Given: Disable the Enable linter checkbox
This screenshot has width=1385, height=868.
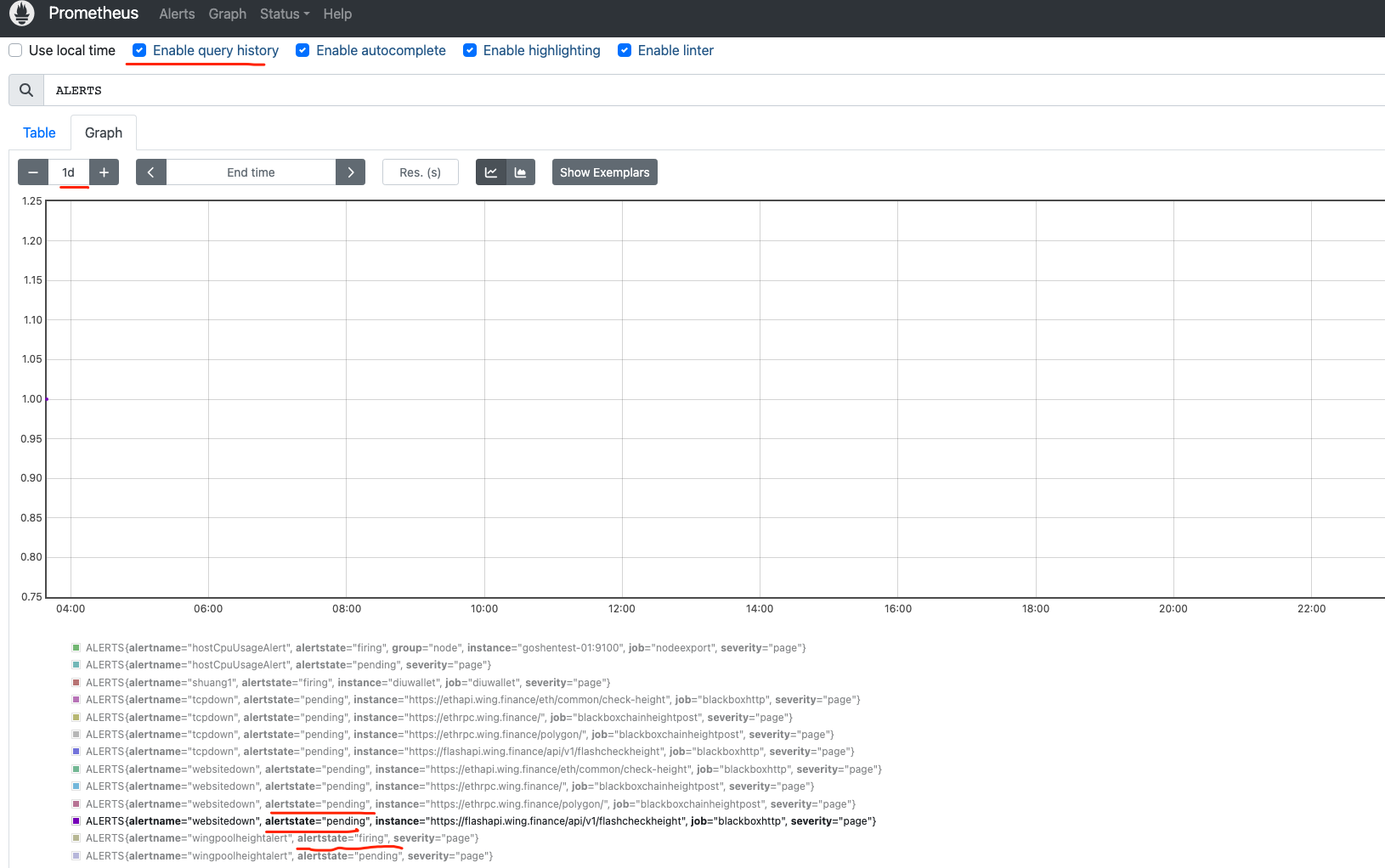Looking at the screenshot, I should tap(625, 50).
